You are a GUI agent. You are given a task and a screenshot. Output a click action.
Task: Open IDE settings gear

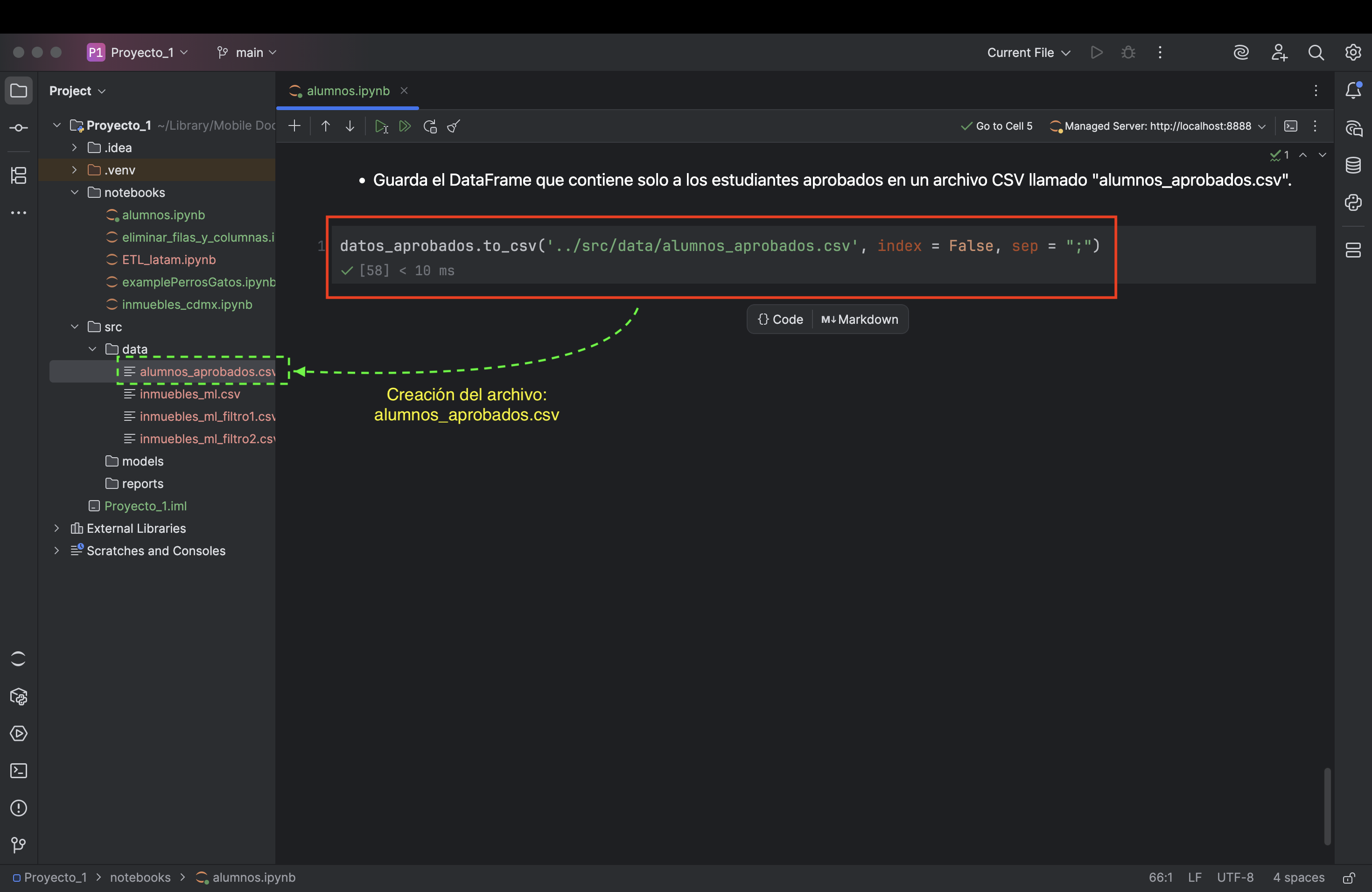pyautogui.click(x=1353, y=52)
